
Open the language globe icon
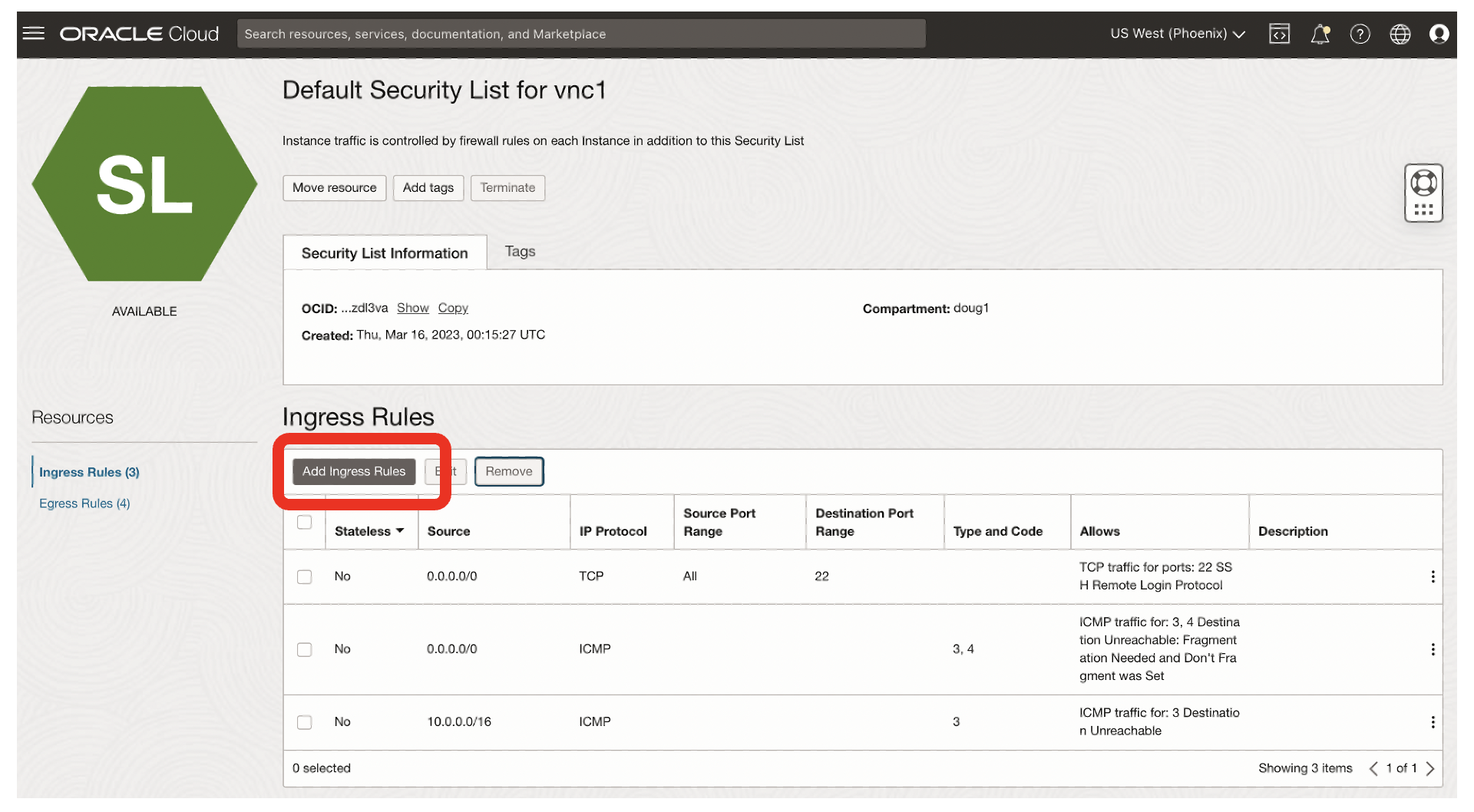coord(1400,34)
